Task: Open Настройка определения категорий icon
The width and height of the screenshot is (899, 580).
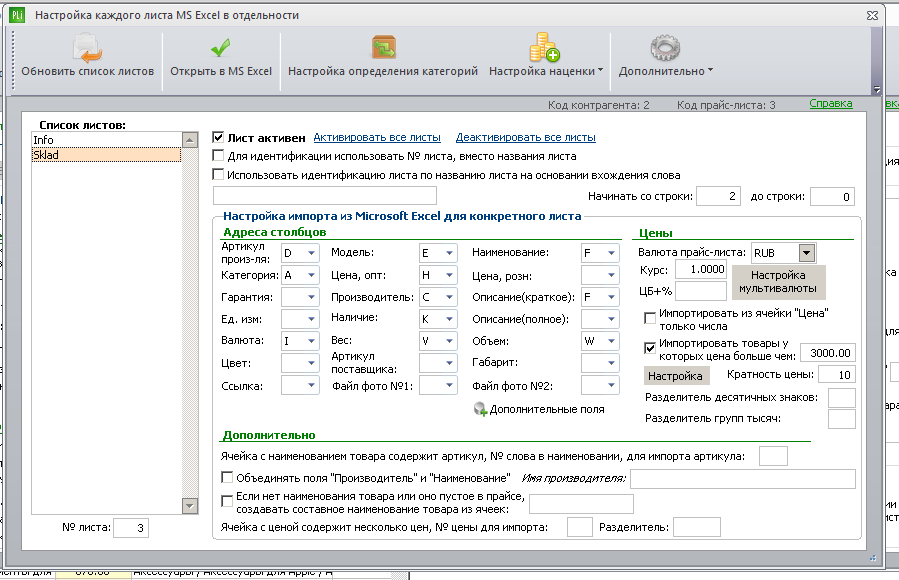Action: point(384,48)
